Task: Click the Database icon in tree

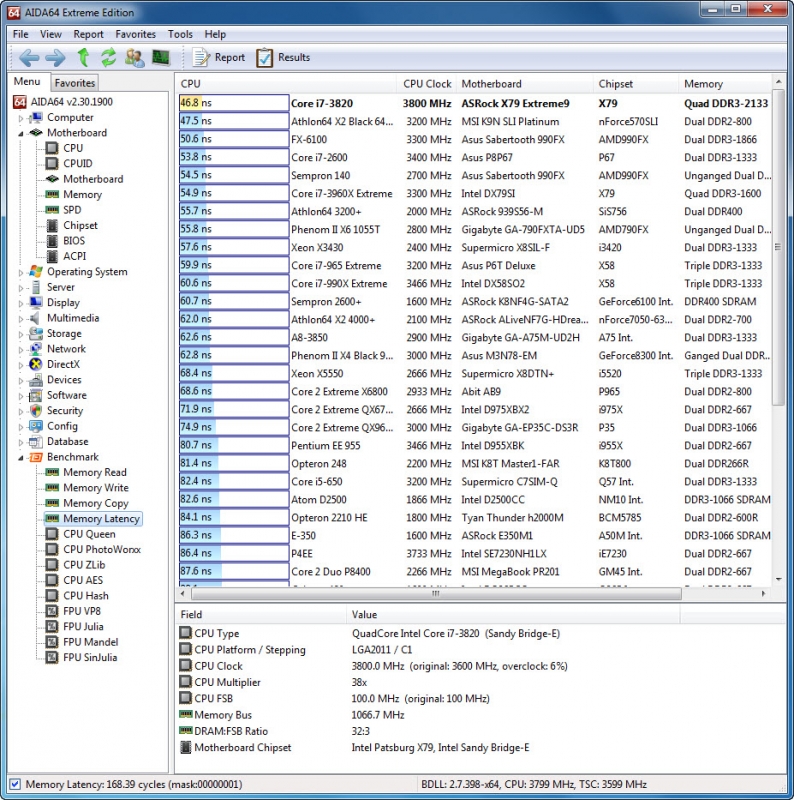Action: (36, 441)
